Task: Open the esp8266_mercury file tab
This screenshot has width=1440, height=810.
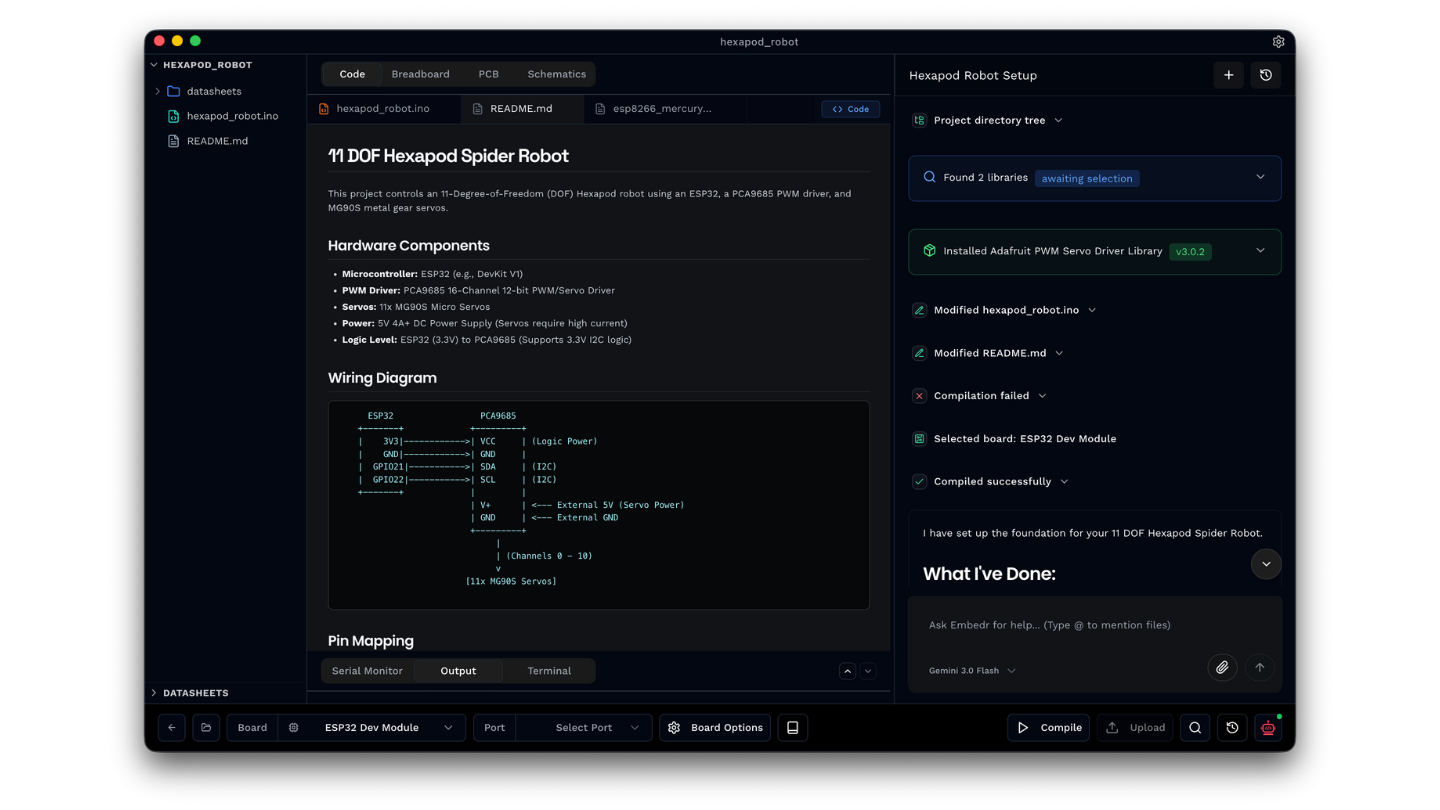Action: (663, 108)
